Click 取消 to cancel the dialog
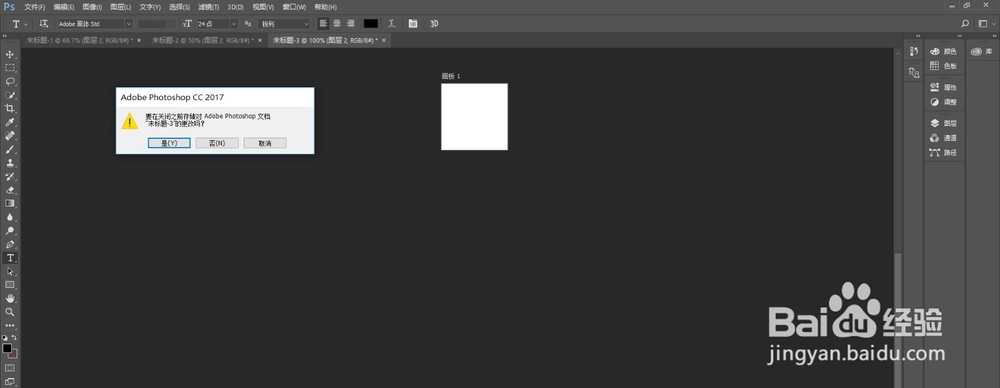The image size is (1000, 388). 265,143
